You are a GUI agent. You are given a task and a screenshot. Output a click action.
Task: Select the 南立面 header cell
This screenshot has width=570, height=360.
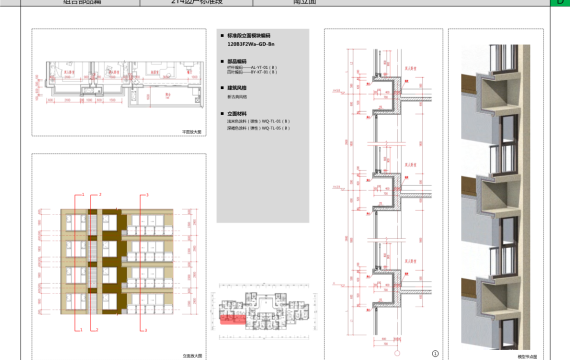[305, 2]
